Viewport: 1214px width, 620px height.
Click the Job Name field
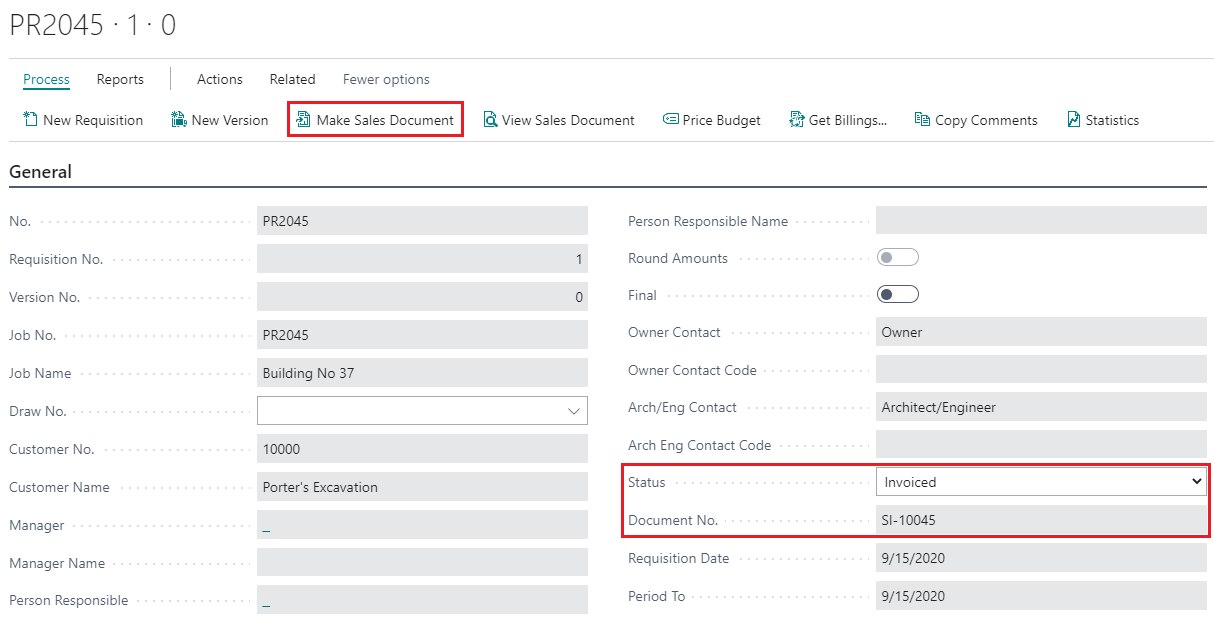[x=421, y=373]
